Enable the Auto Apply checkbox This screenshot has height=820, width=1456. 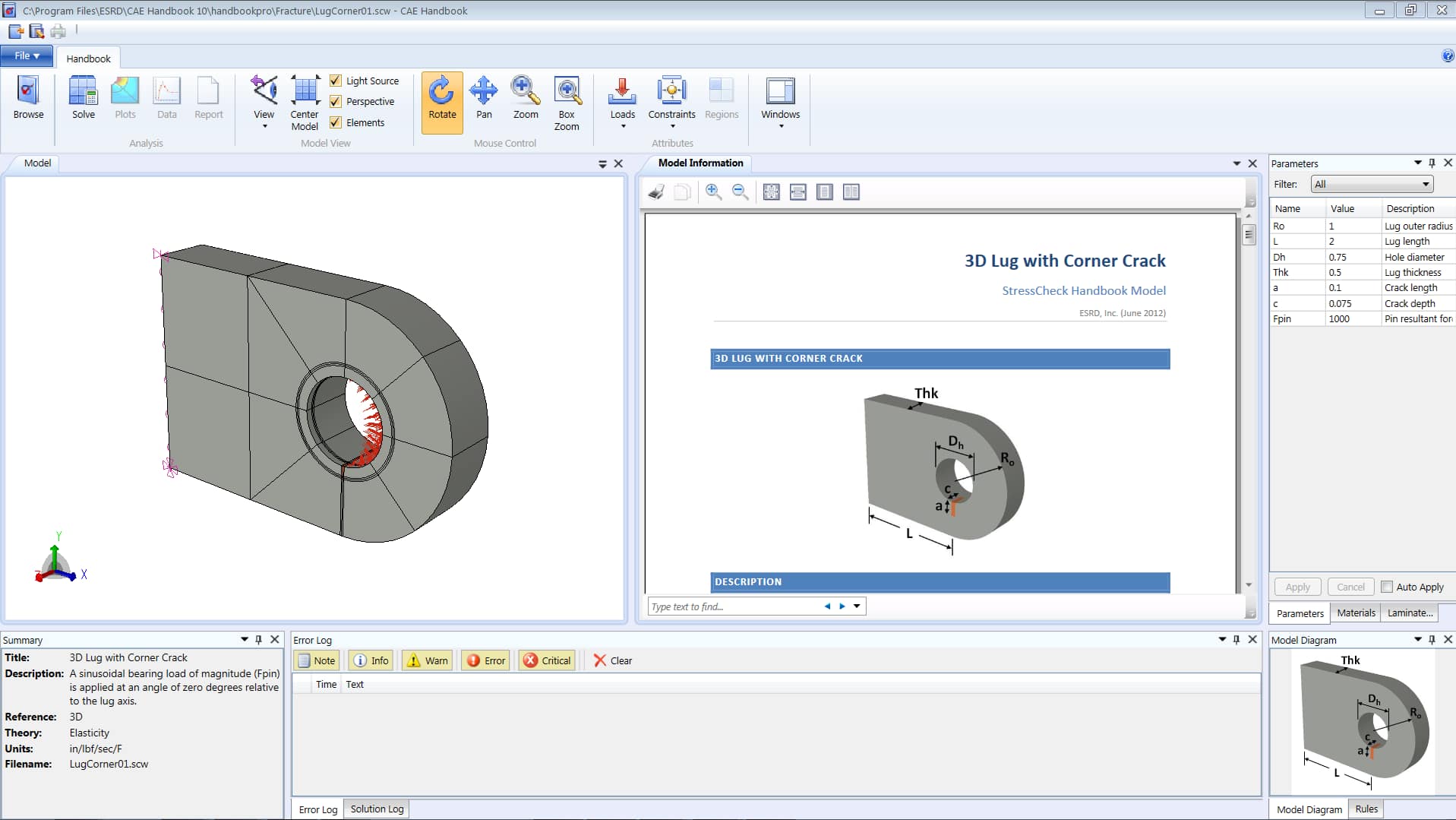pyautogui.click(x=1387, y=587)
